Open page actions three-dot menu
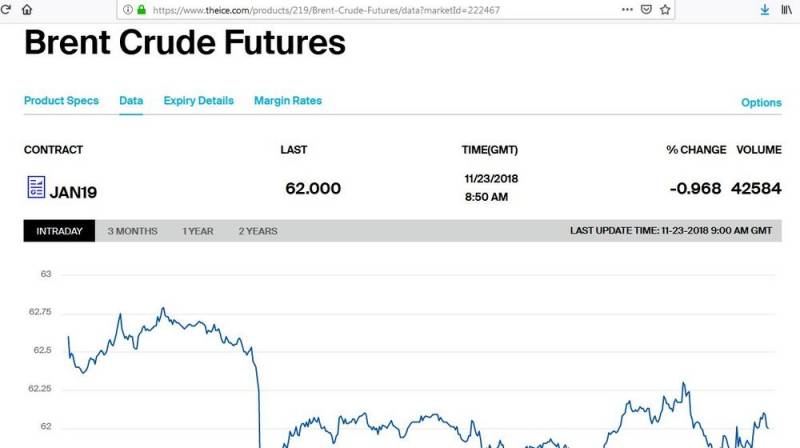800x448 pixels. [627, 9]
